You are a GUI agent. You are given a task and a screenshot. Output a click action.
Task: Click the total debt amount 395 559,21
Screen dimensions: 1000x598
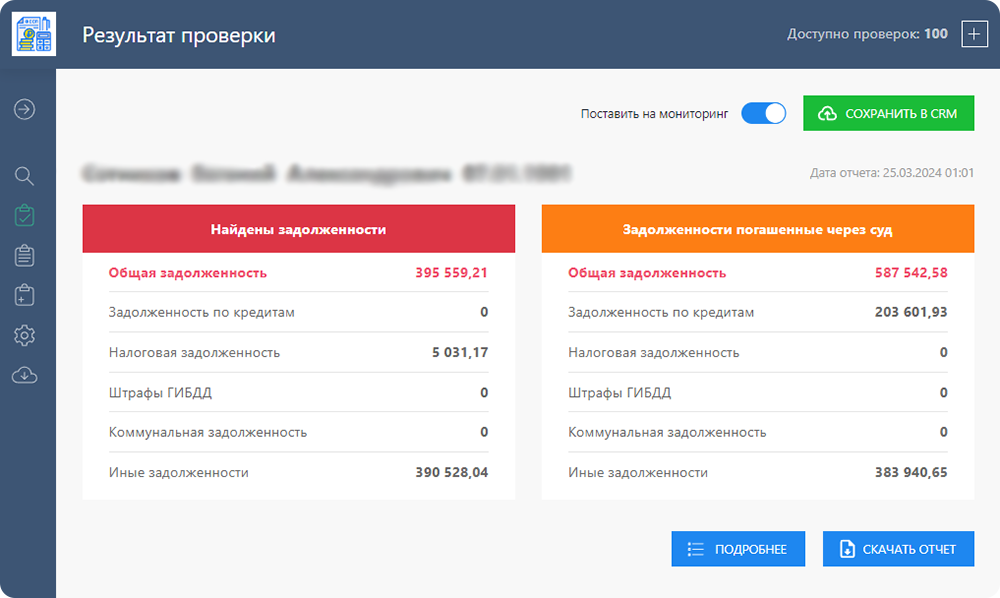point(451,273)
